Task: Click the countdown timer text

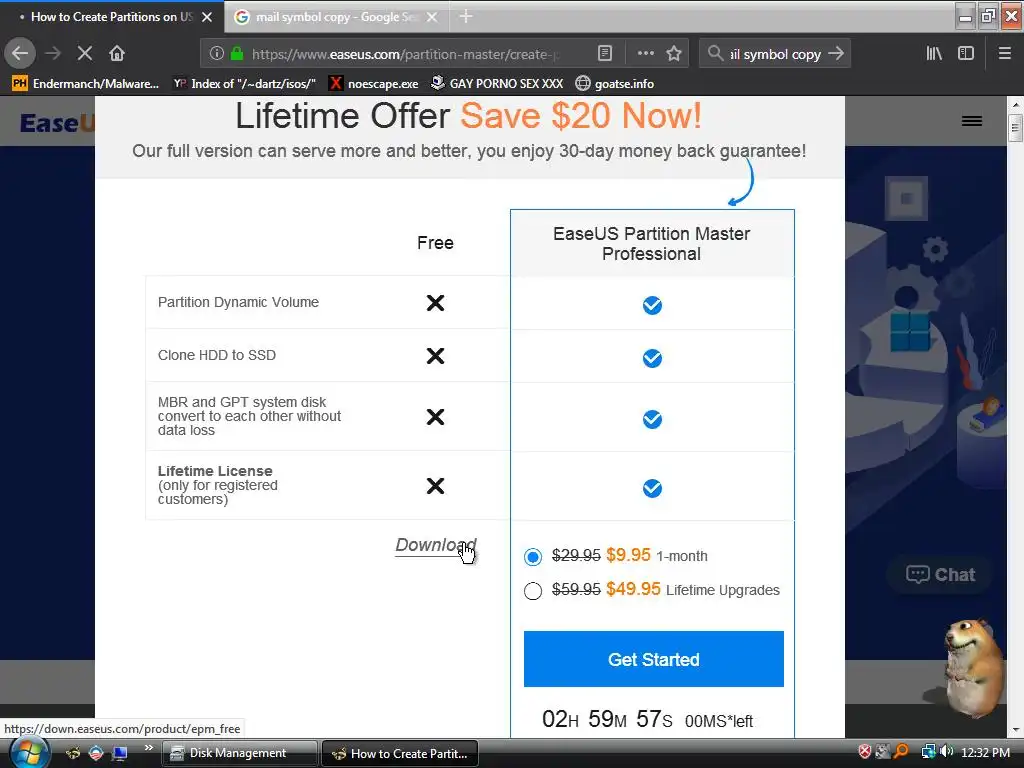Action: point(647,720)
